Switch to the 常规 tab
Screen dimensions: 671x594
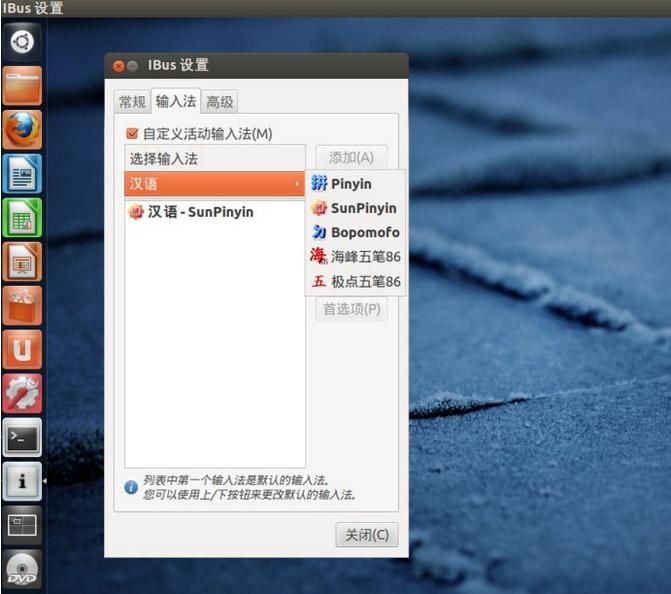(x=132, y=102)
